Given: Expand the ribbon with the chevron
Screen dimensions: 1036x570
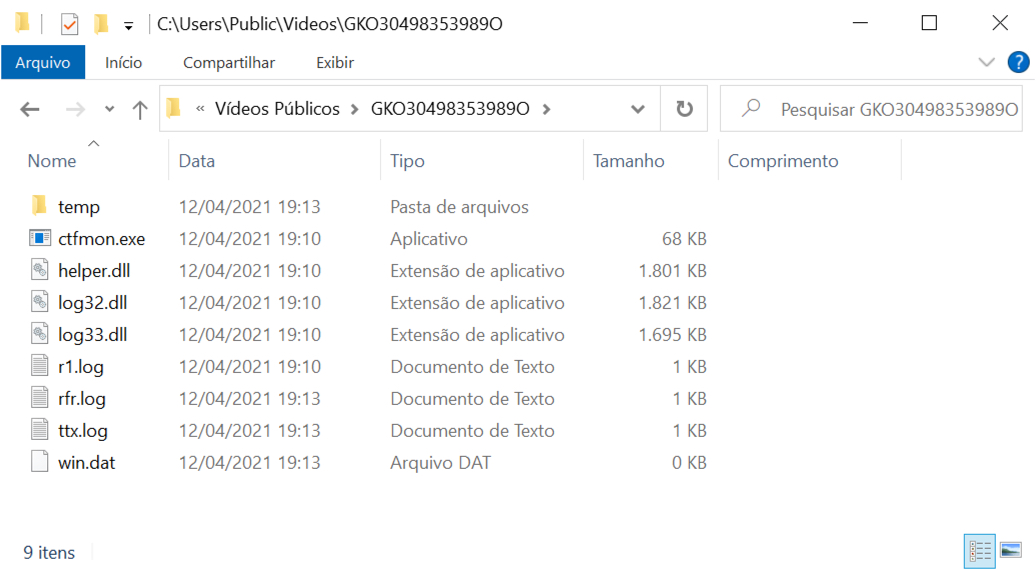Looking at the screenshot, I should [986, 62].
